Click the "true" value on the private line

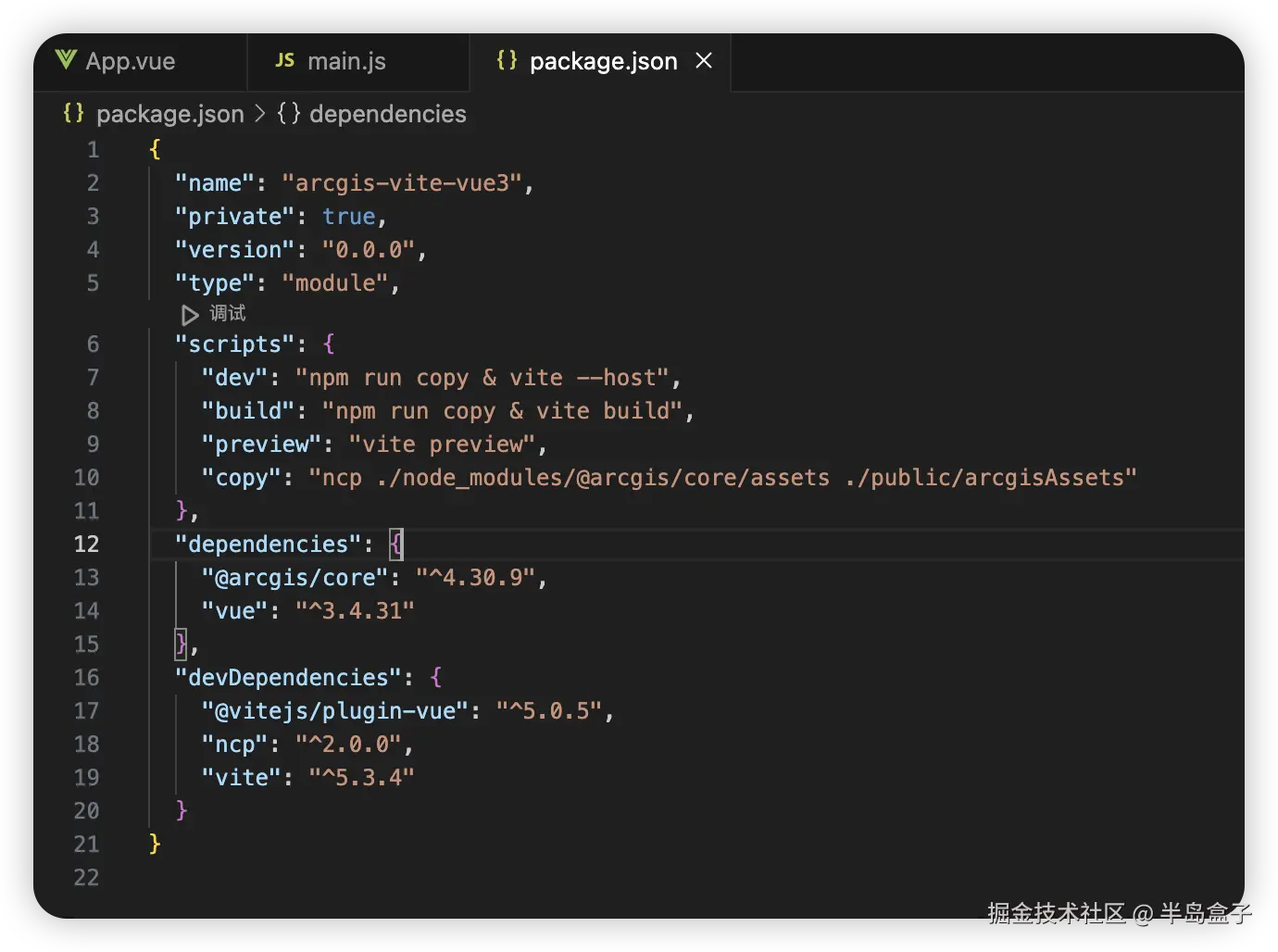pos(348,217)
